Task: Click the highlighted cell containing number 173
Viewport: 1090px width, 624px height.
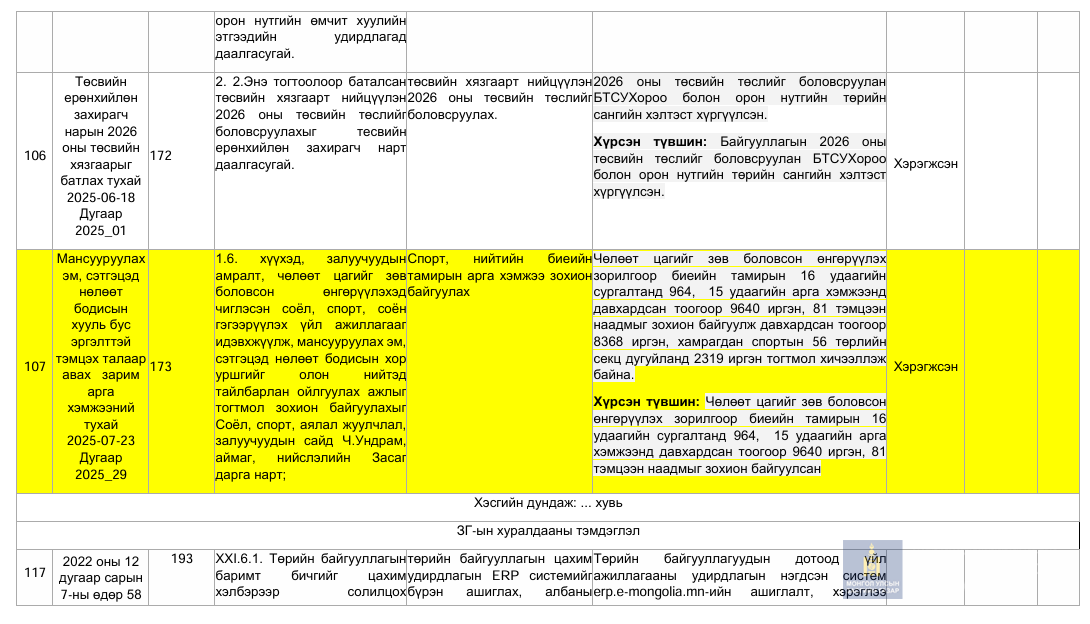Action: click(x=161, y=367)
